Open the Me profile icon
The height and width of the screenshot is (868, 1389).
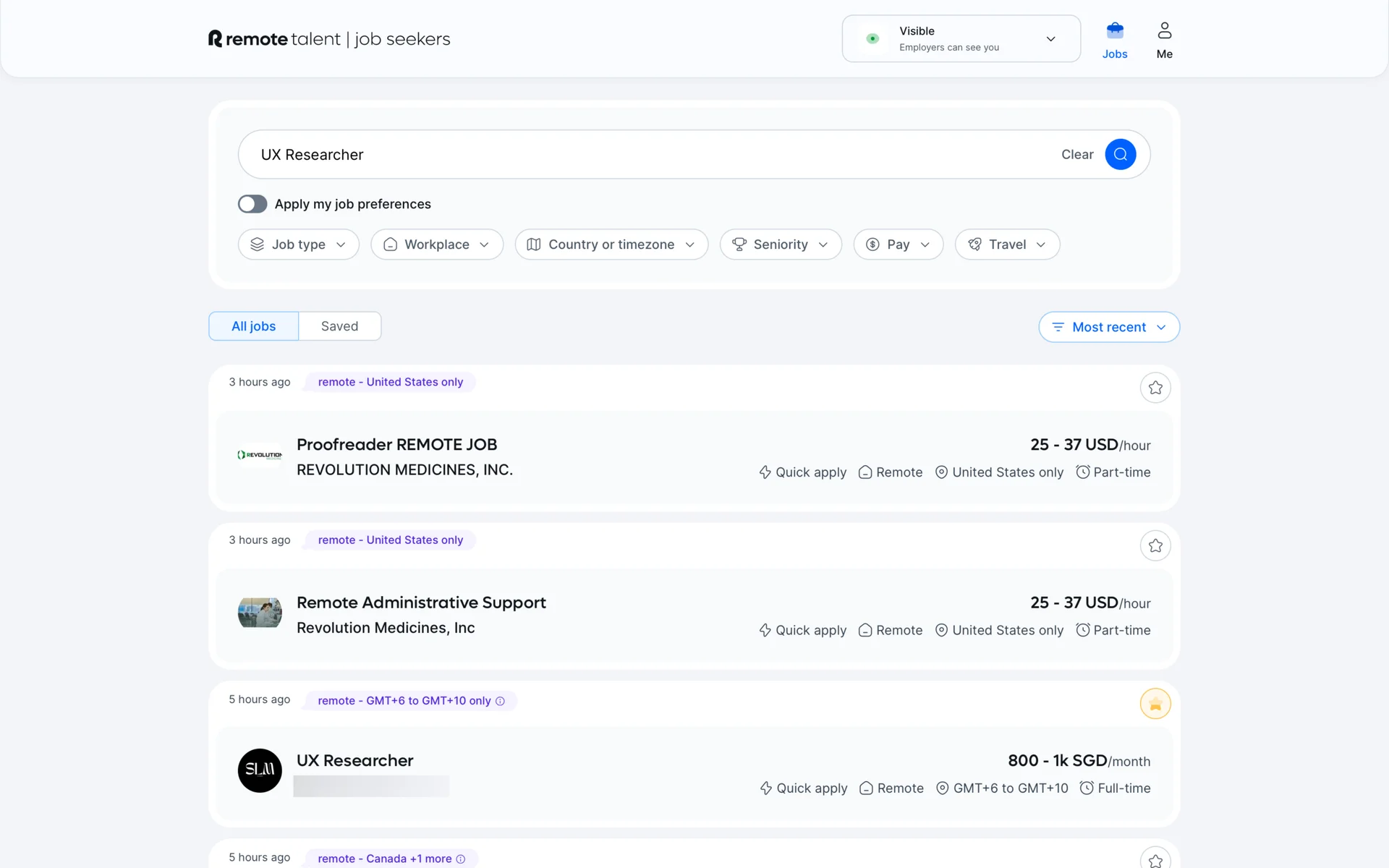[x=1164, y=31]
